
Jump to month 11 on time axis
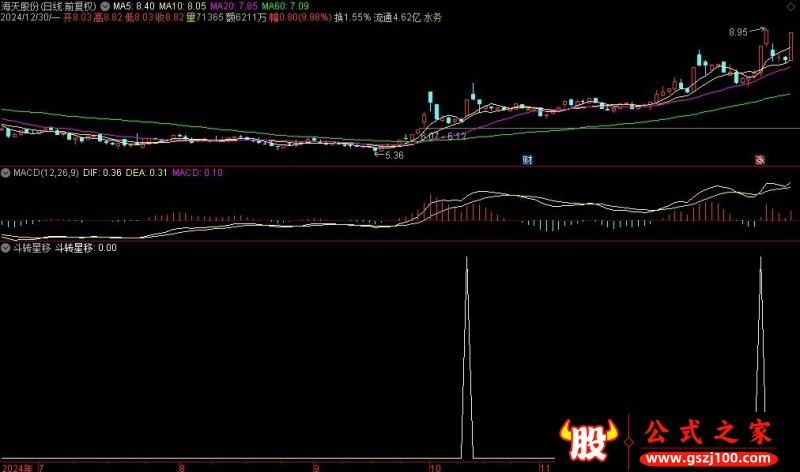(x=545, y=467)
